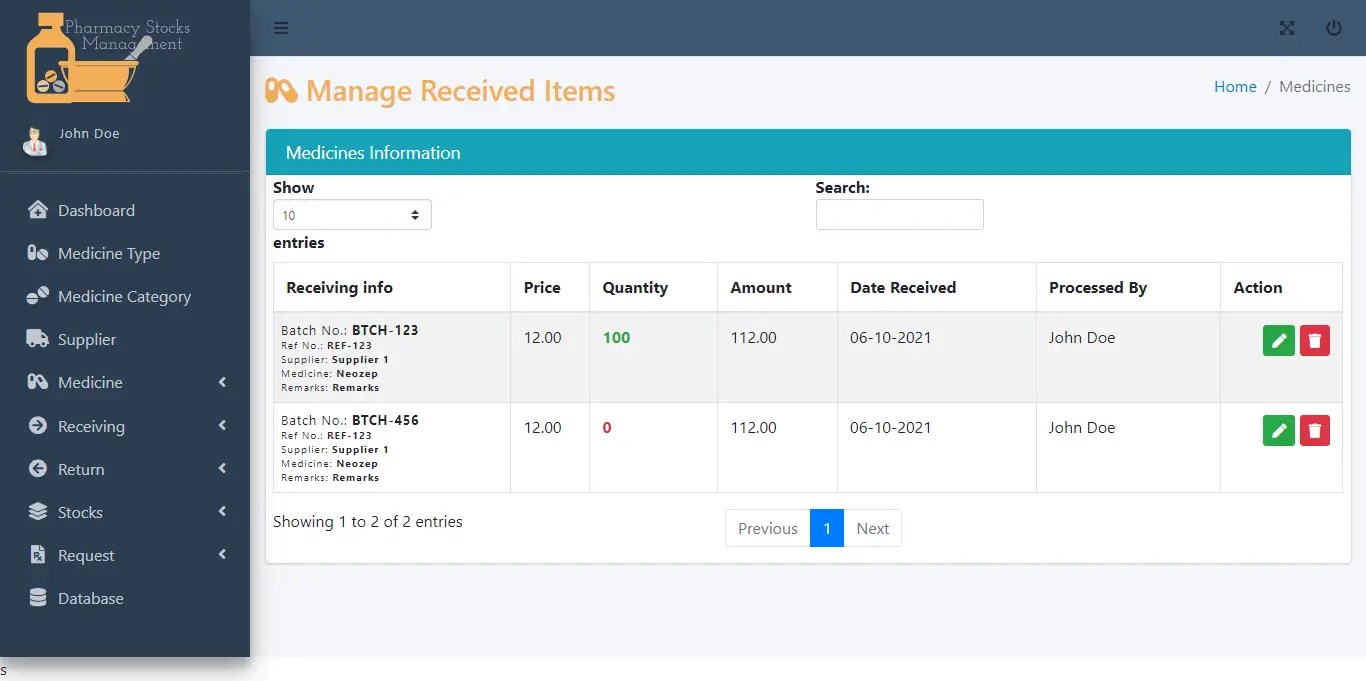Click the Medicine Category binoculars icon

(x=38, y=296)
